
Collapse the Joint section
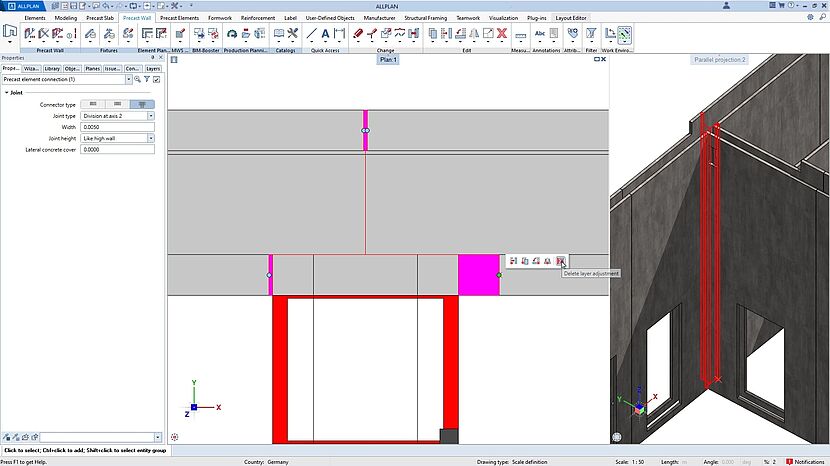pos(6,92)
